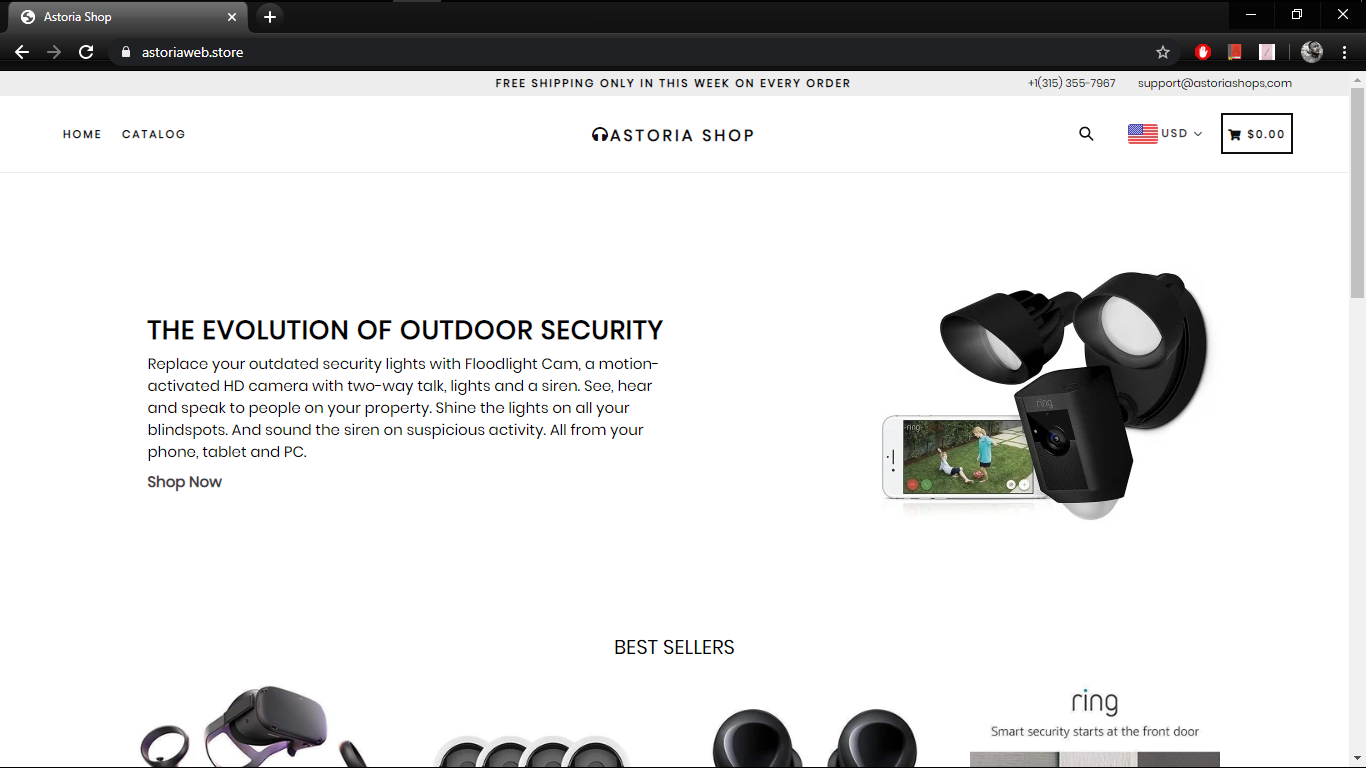The width and height of the screenshot is (1366, 768).
Task: Open the Chrome three-dot menu
Action: click(x=1344, y=52)
